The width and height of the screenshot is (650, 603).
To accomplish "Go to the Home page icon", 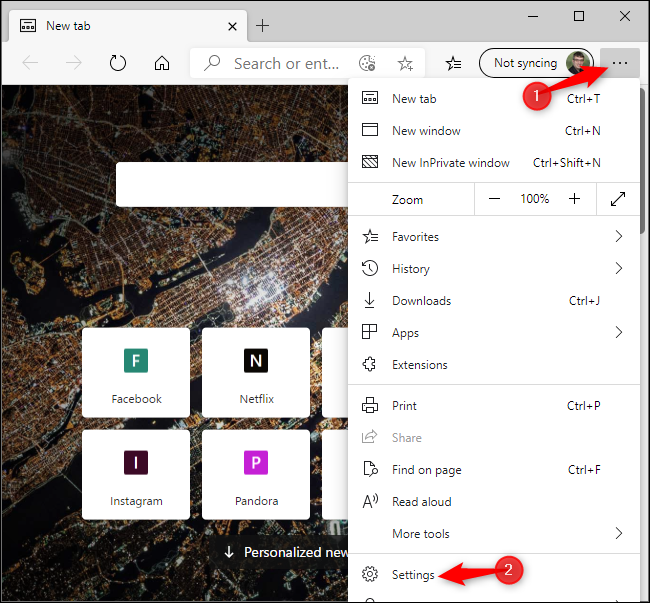I will (162, 63).
